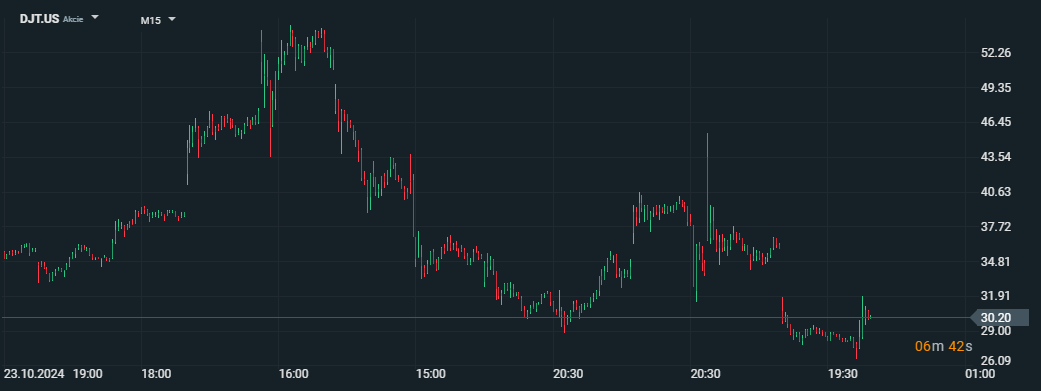Click the Akcie instrument type label
Viewport: 1041px width, 391px height.
pyautogui.click(x=73, y=20)
